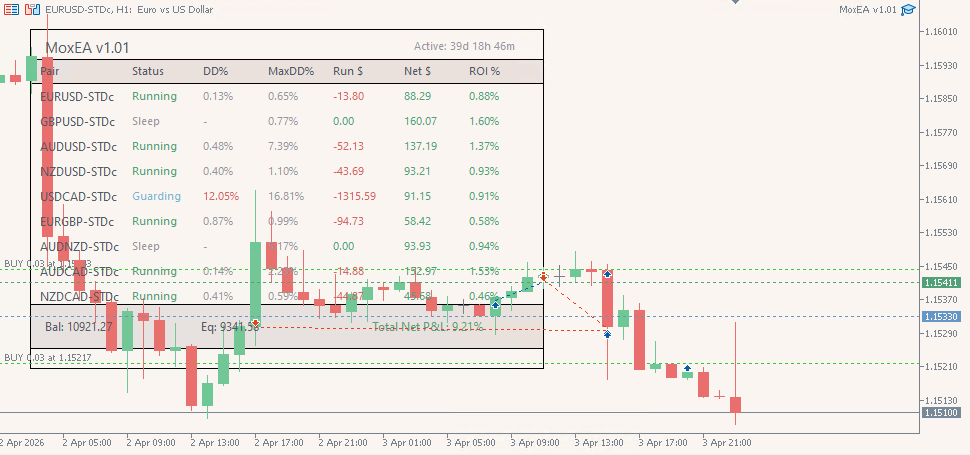Click the ROI % column header
Screen dimensions: 970x455
[x=484, y=72]
